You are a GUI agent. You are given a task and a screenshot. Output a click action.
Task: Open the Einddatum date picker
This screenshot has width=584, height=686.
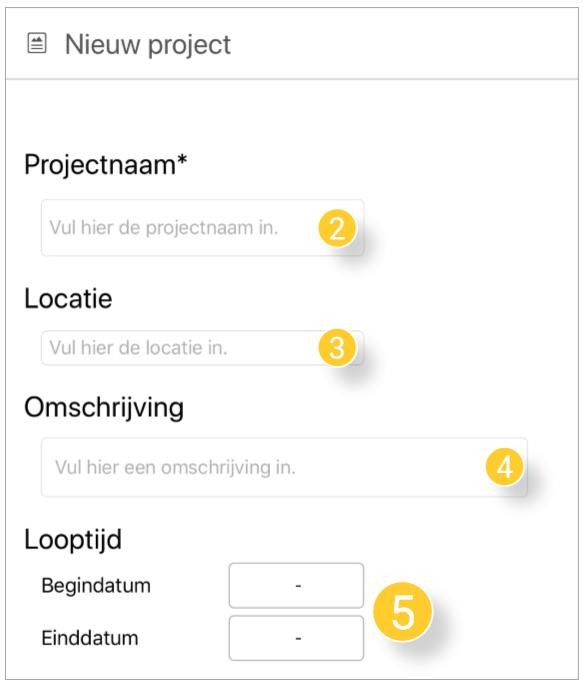click(x=296, y=638)
